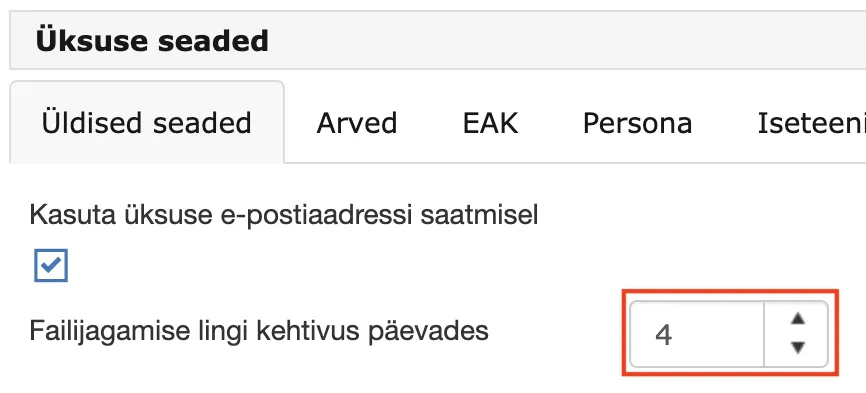Click the Üksuse seaded panel header
This screenshot has width=866, height=393.
437,41
